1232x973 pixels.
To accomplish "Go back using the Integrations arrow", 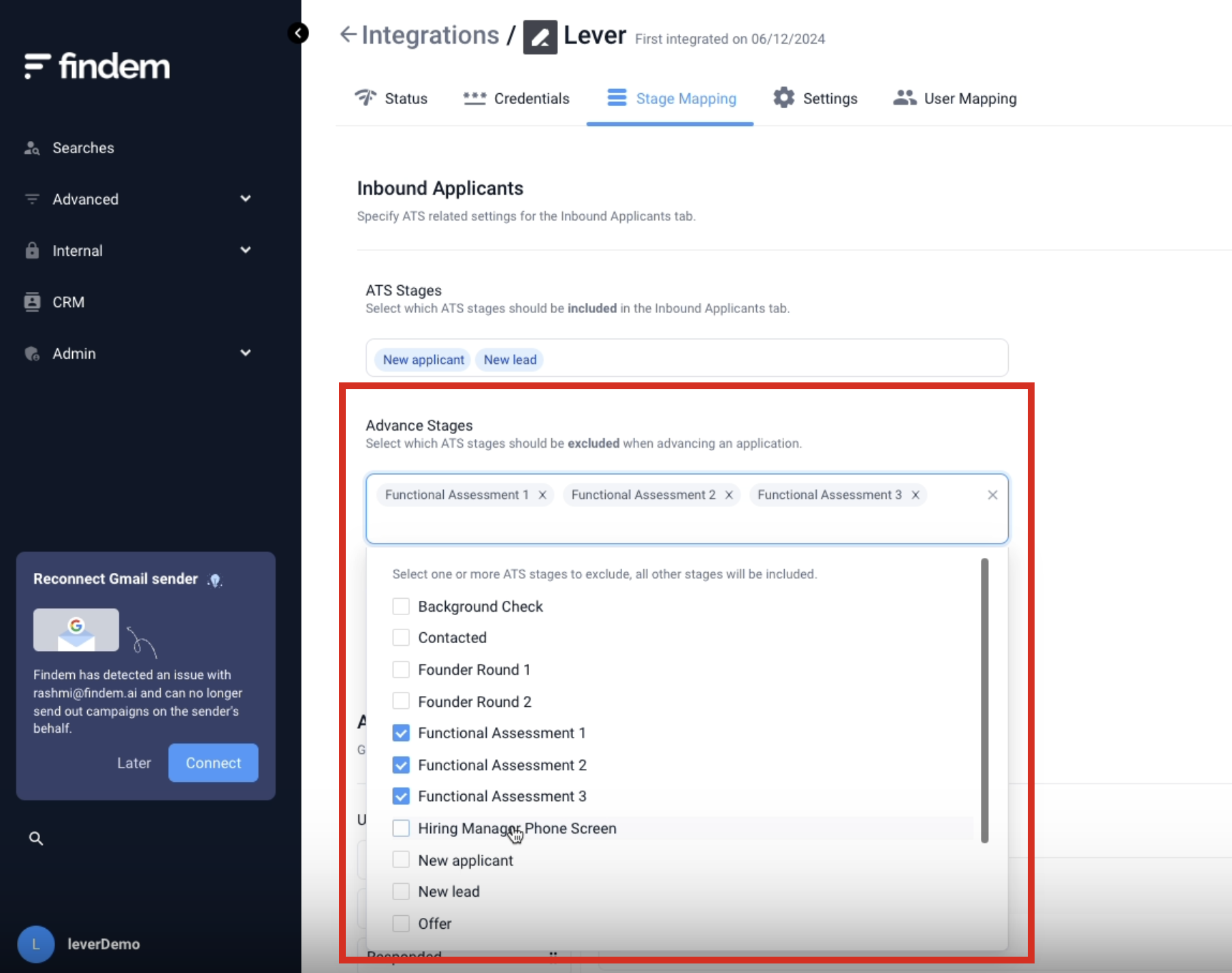I will 348,35.
